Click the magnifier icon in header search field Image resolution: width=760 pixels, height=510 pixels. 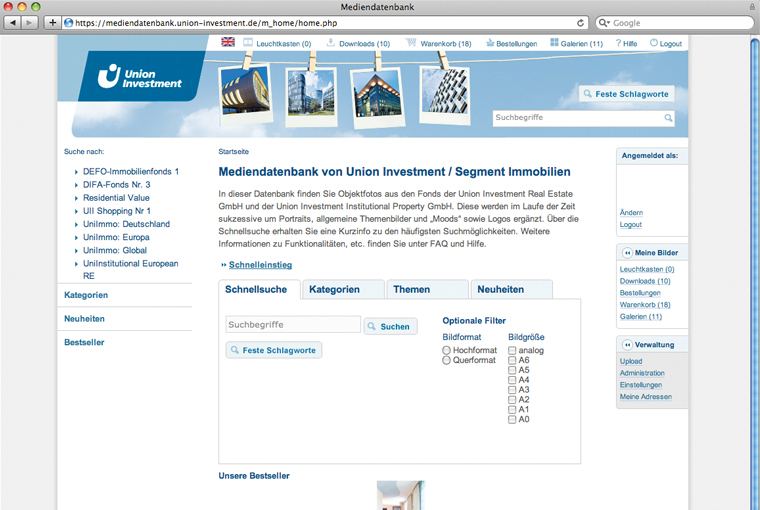(669, 118)
